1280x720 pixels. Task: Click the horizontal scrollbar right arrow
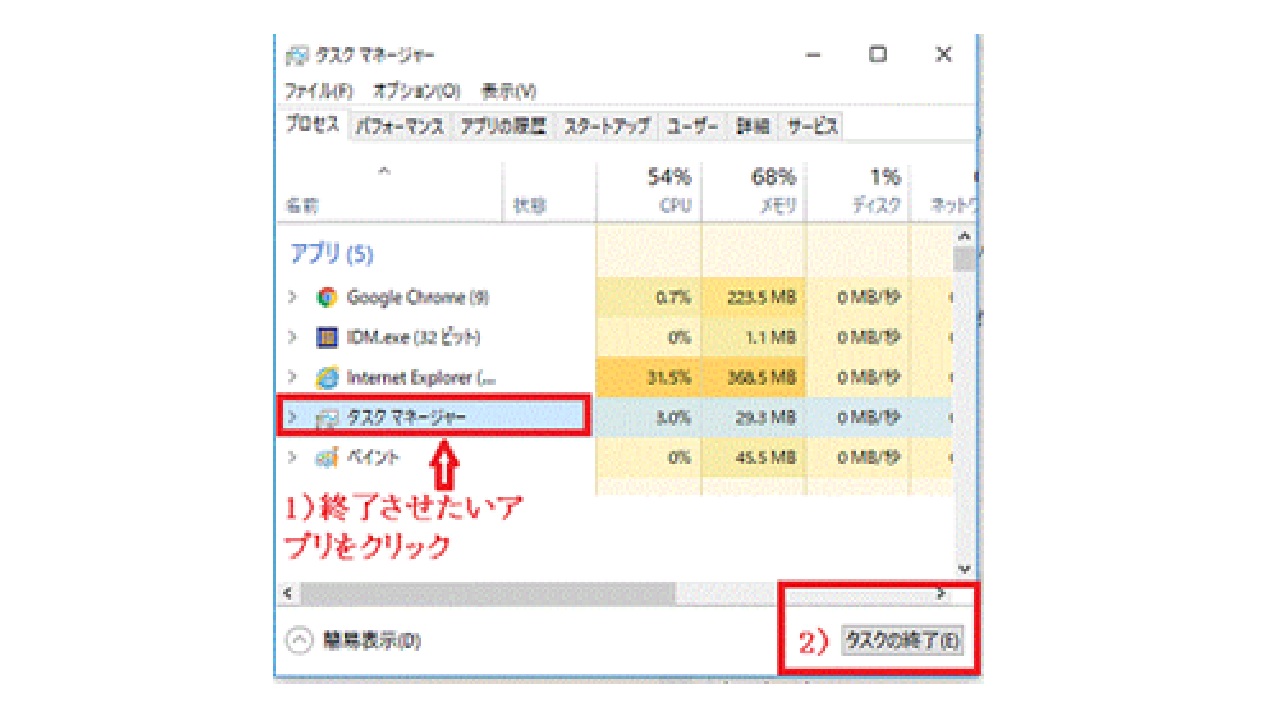[x=940, y=594]
